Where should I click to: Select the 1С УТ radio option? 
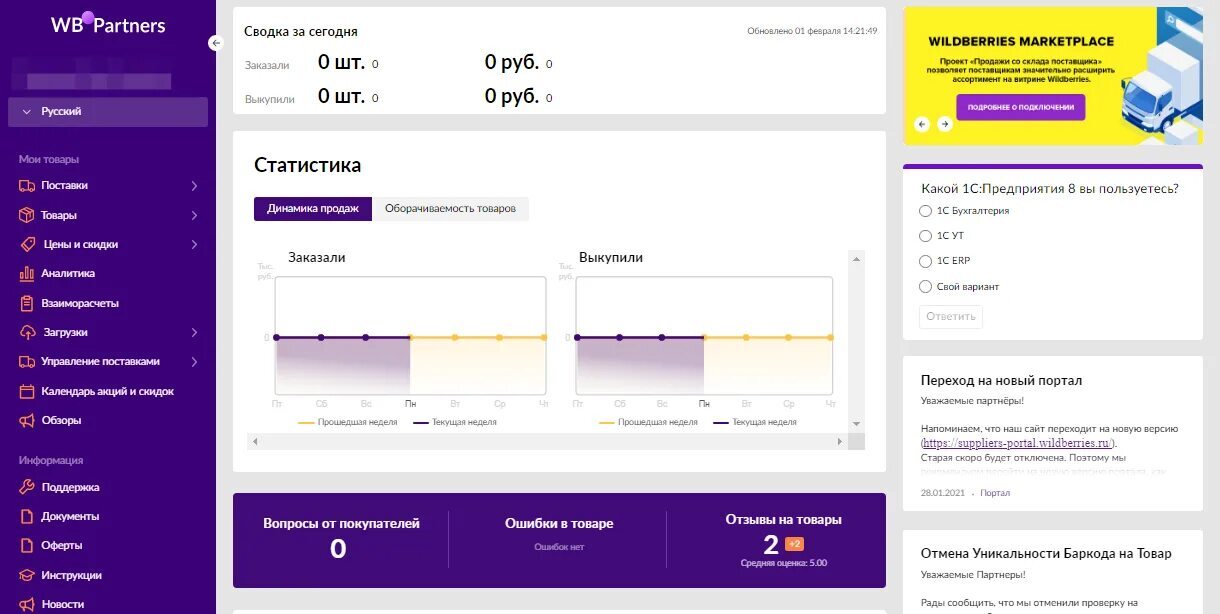(925, 236)
